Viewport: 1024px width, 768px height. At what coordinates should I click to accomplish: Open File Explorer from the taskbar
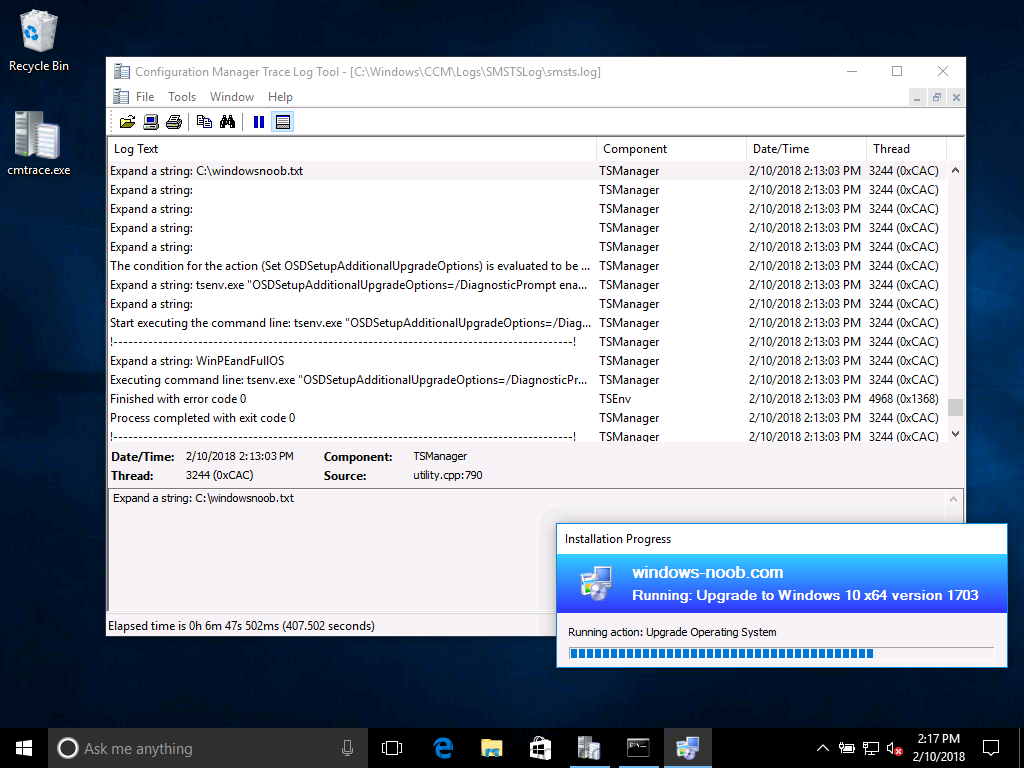(x=492, y=748)
